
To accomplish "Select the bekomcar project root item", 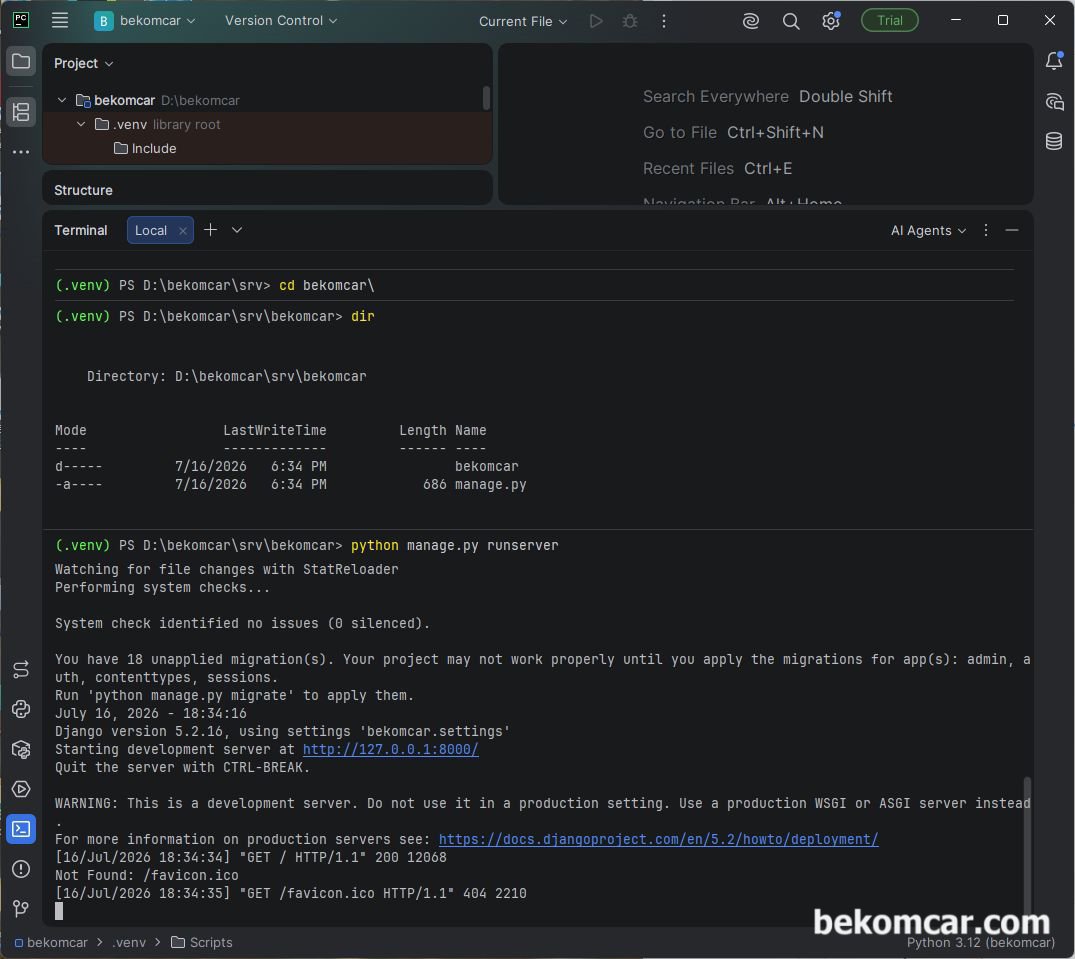I will [x=158, y=100].
